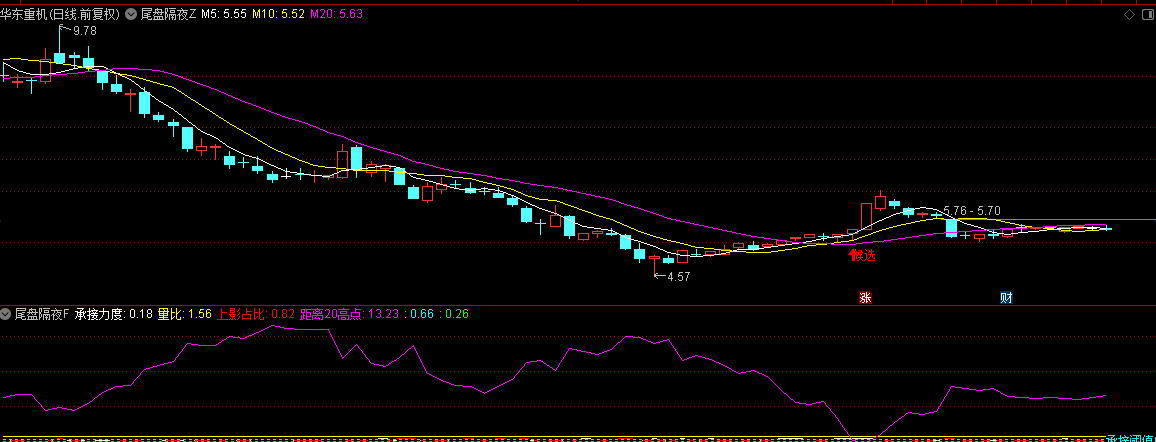
Task: Select the M10: 5.52 moving average label
Action: [x=279, y=14]
